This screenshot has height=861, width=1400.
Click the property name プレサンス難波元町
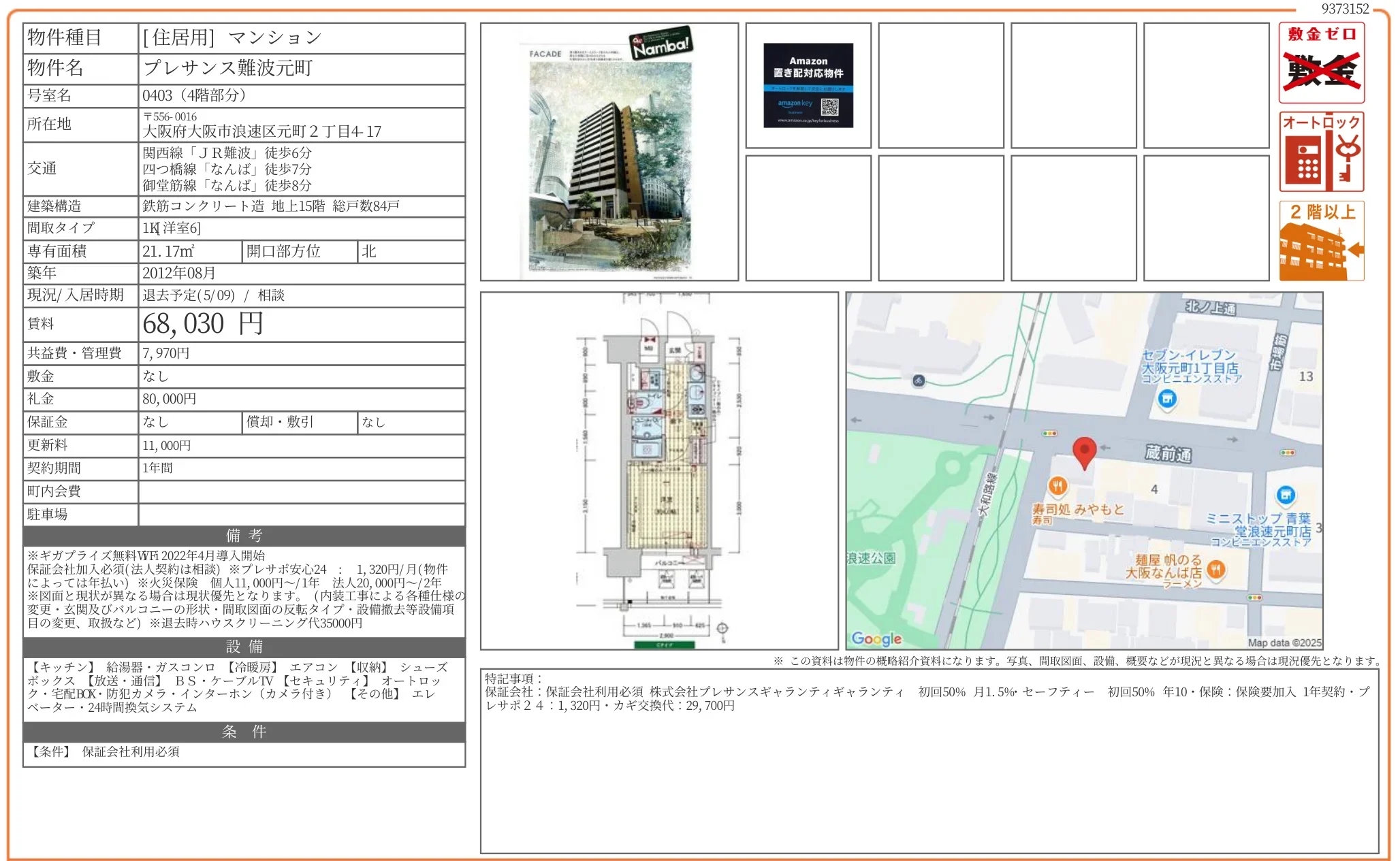coord(228,68)
